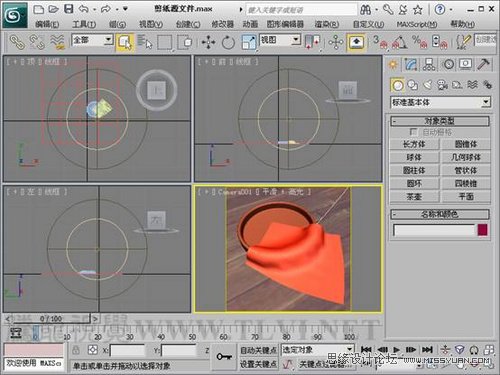
Task: Open the Standard Primitives dropdown
Action: [x=441, y=102]
